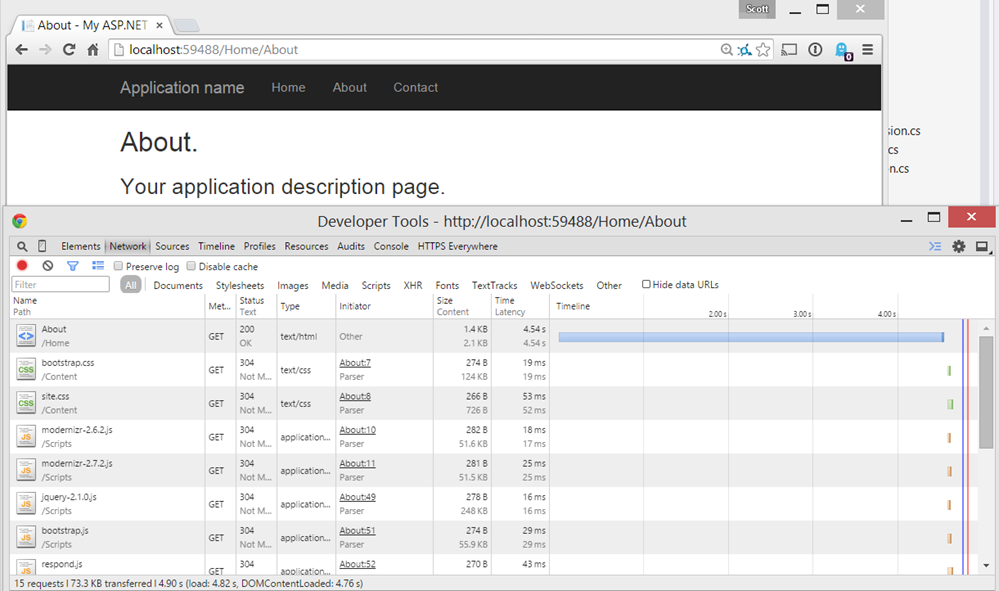This screenshot has width=999, height=591.
Task: Toggle the network filter funnel icon
Action: [73, 266]
